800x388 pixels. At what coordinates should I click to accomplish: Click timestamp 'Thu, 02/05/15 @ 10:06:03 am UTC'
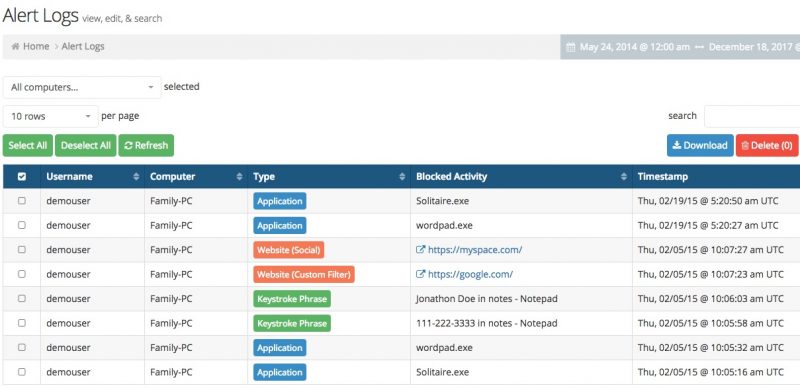[x=711, y=299]
